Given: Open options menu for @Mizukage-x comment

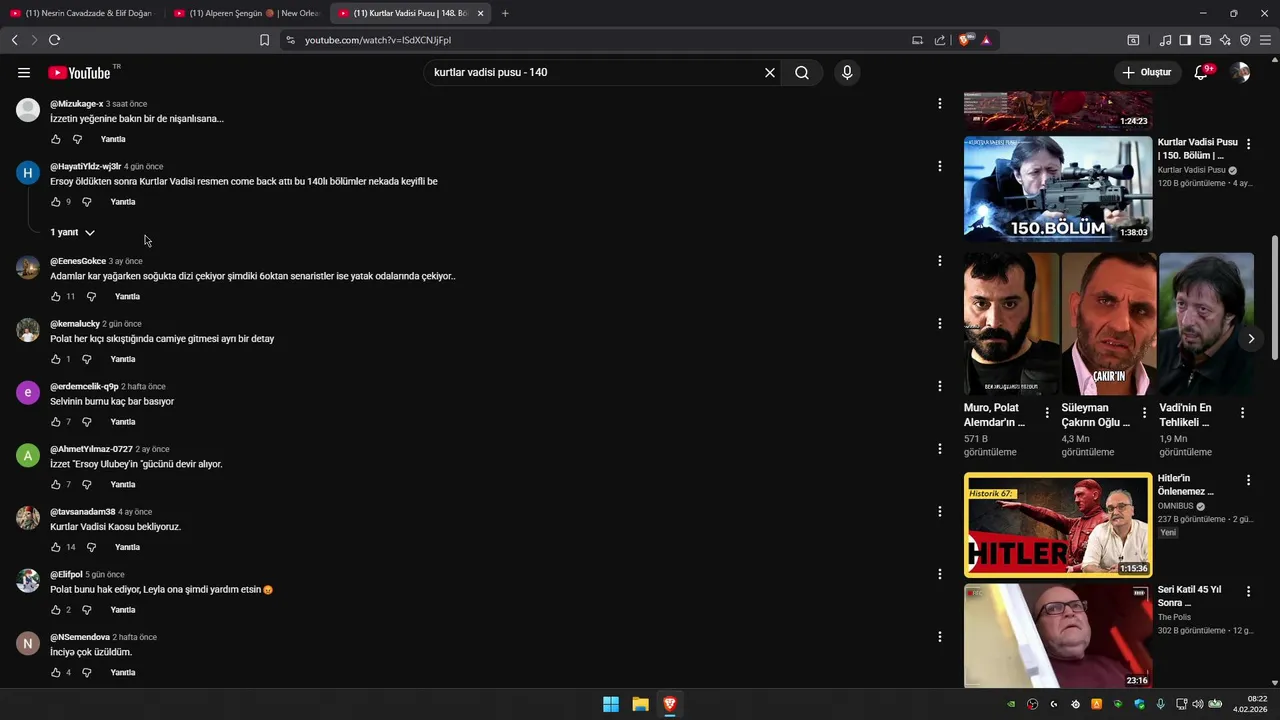Looking at the screenshot, I should [939, 103].
